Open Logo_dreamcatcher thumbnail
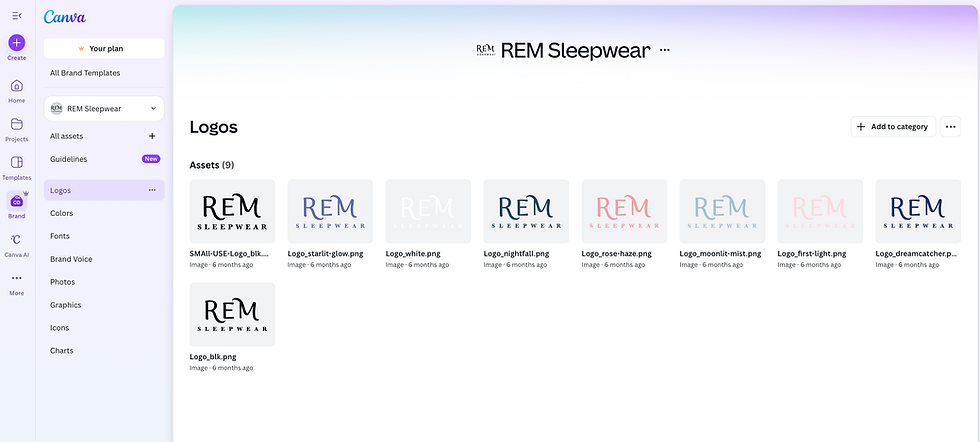 pos(918,211)
